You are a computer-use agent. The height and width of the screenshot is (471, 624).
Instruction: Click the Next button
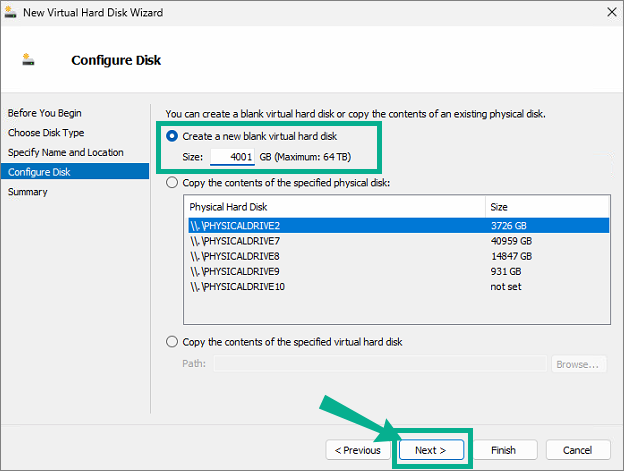point(431,450)
